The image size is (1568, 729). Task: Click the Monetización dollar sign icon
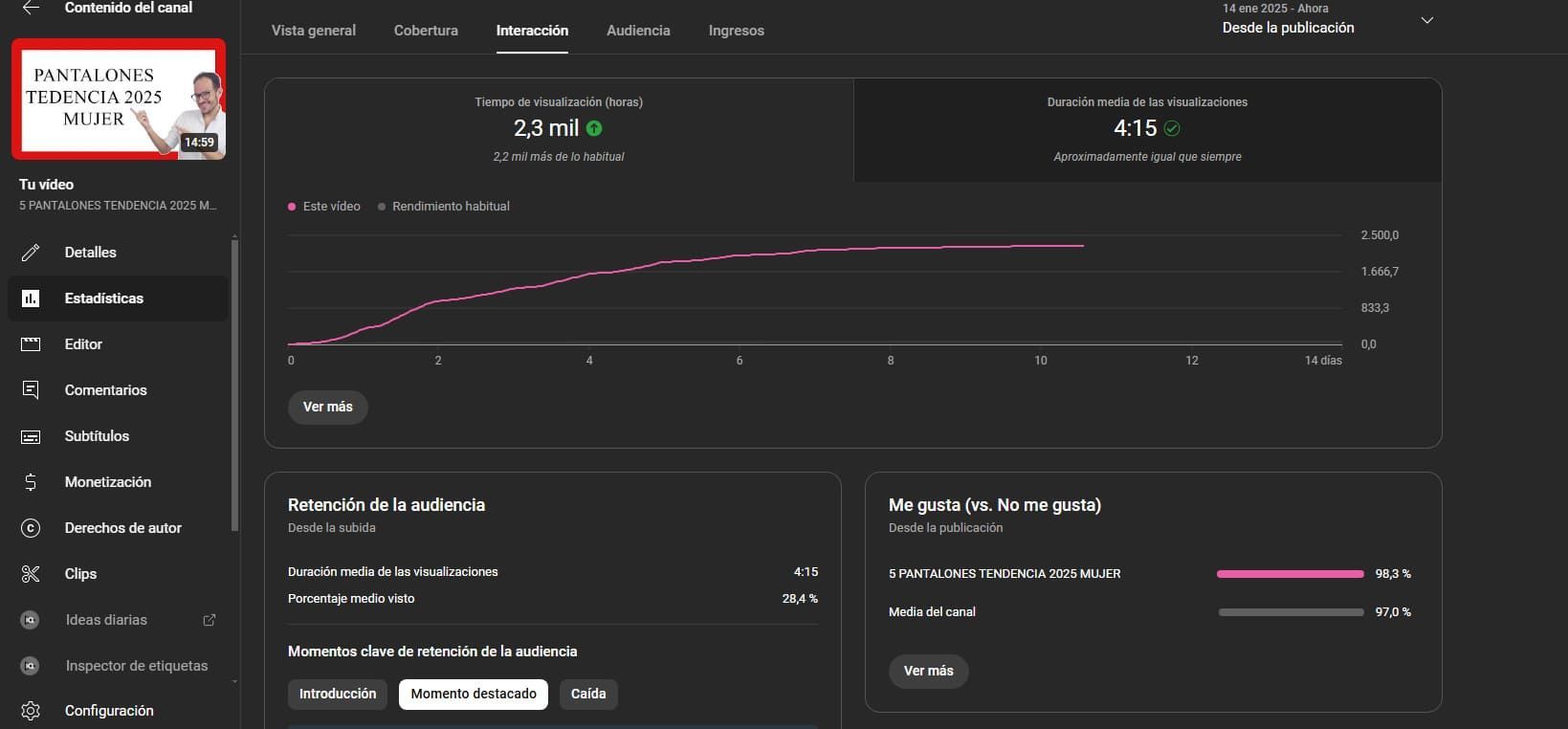pyautogui.click(x=31, y=482)
